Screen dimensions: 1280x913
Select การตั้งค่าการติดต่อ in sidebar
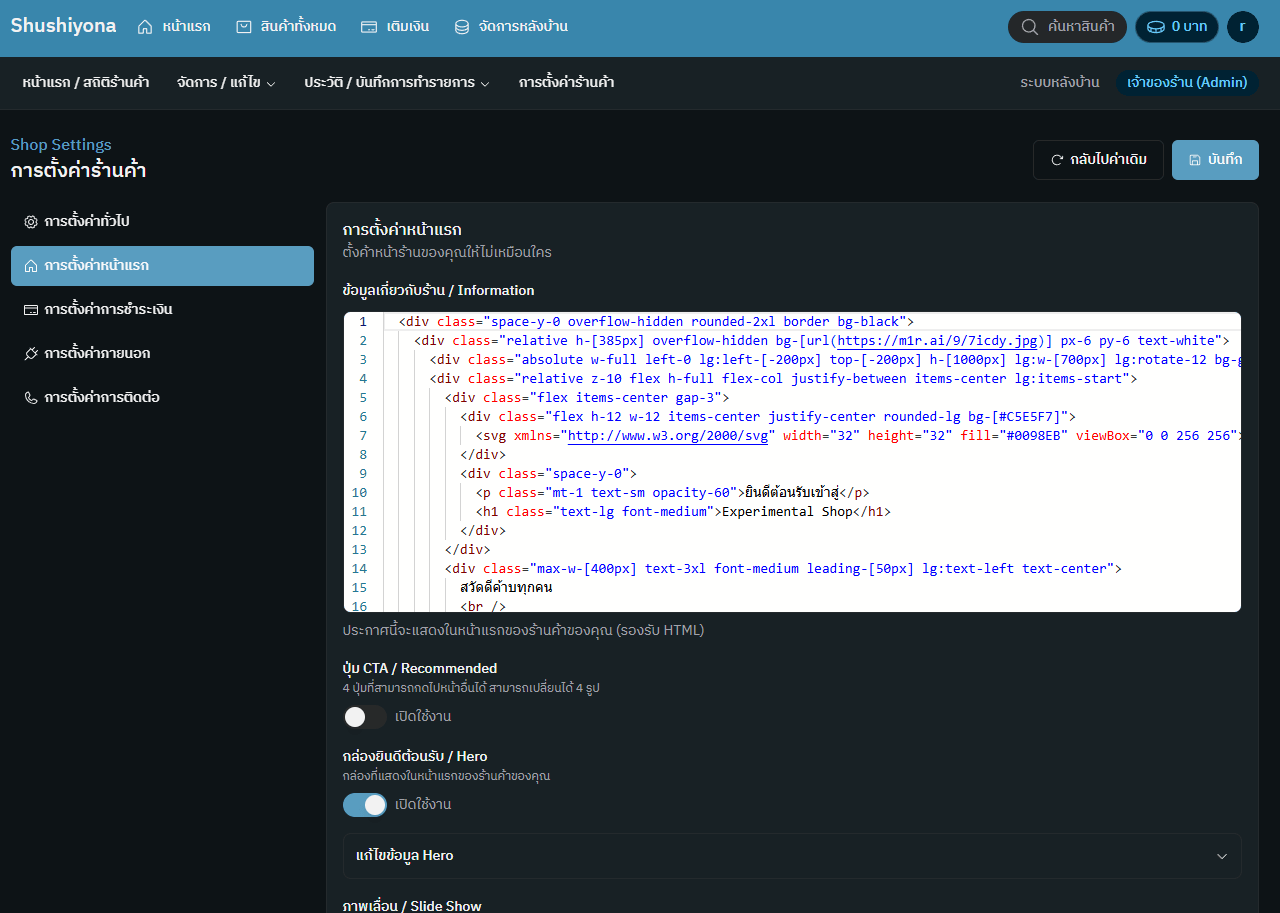tap(102, 398)
